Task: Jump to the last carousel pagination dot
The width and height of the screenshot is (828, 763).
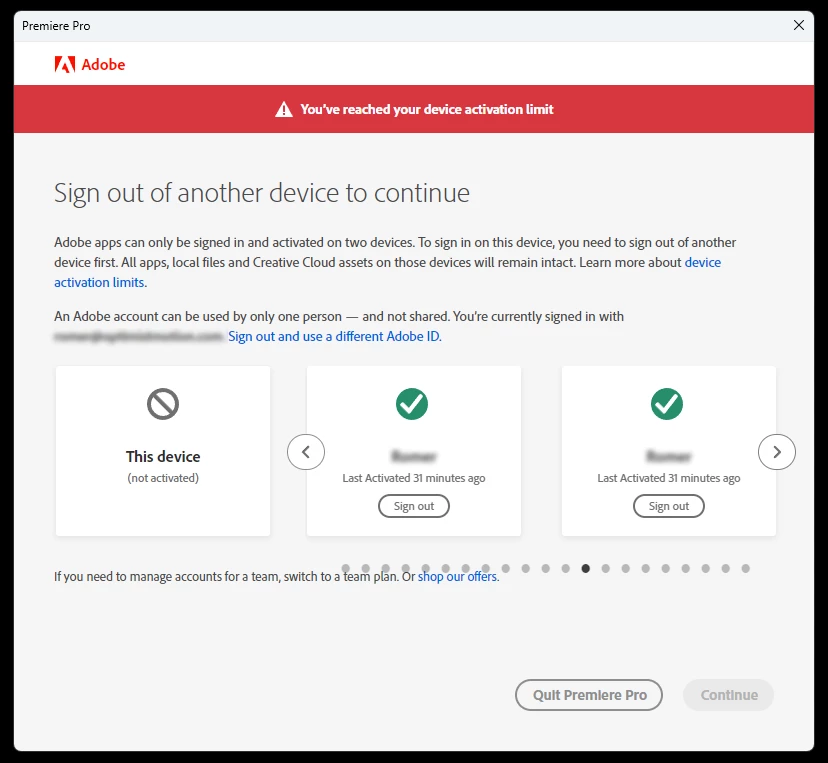Action: coord(746,568)
